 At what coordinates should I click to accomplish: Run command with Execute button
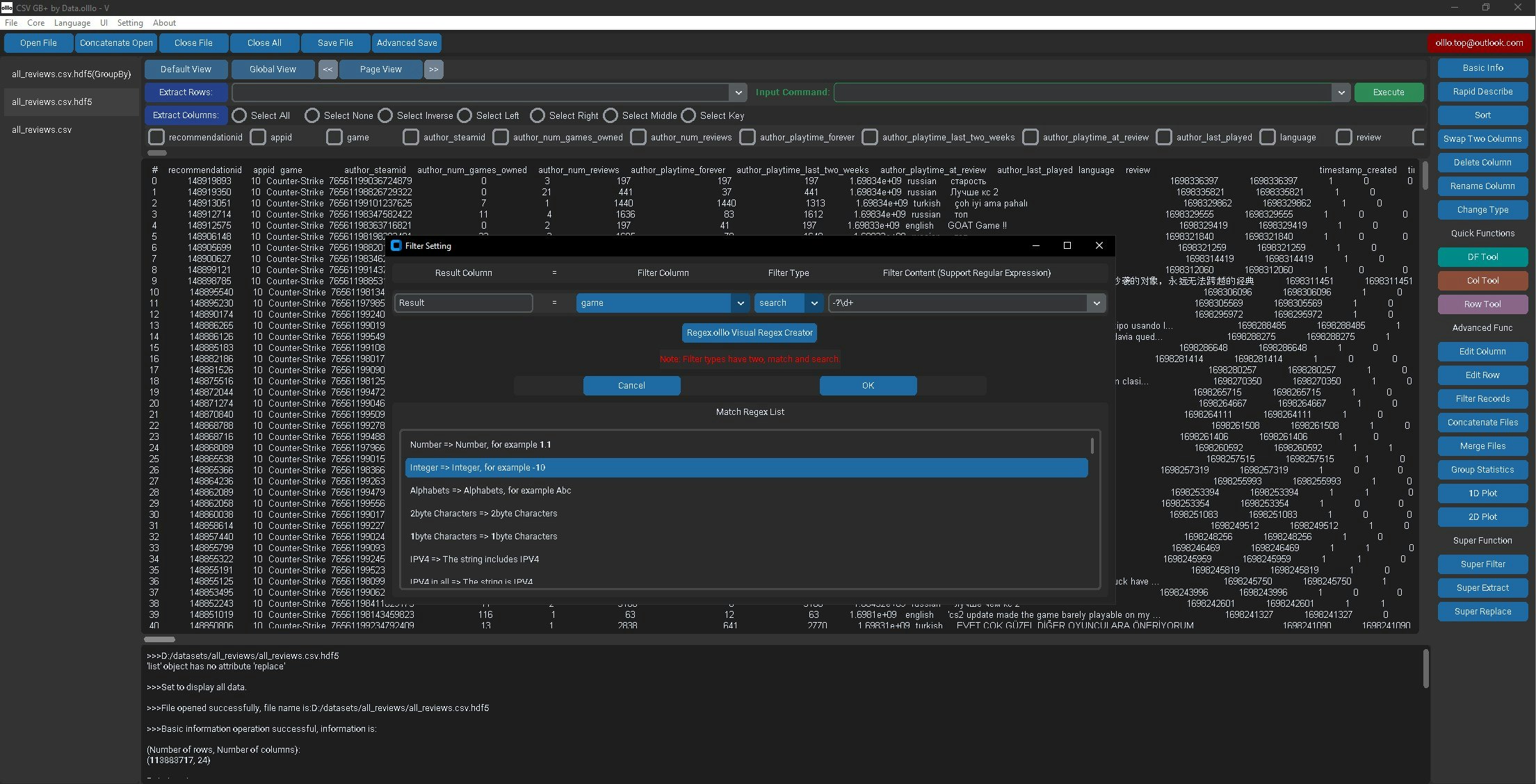1389,92
